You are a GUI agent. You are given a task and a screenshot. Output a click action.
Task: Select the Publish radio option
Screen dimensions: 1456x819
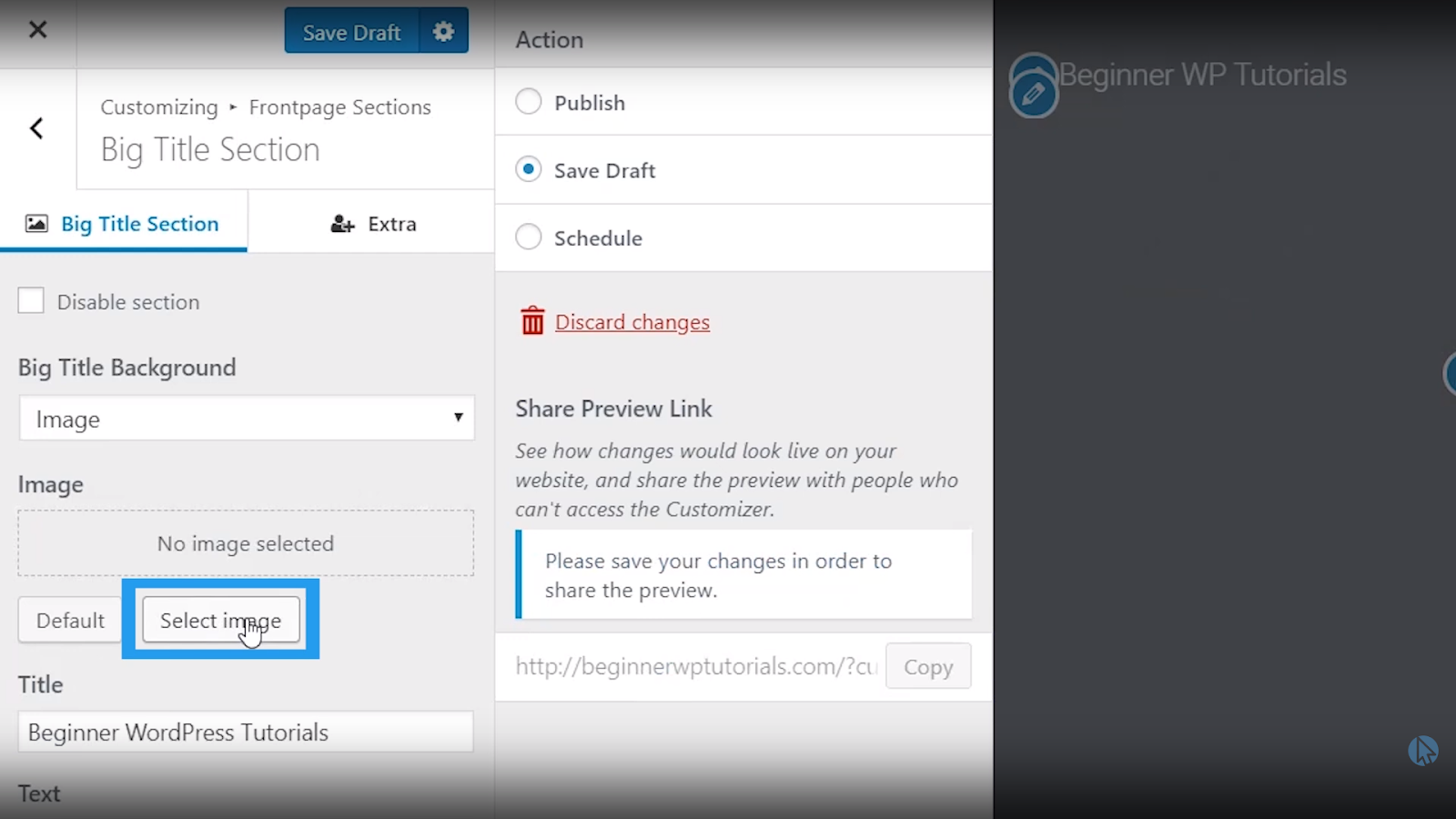coord(529,102)
